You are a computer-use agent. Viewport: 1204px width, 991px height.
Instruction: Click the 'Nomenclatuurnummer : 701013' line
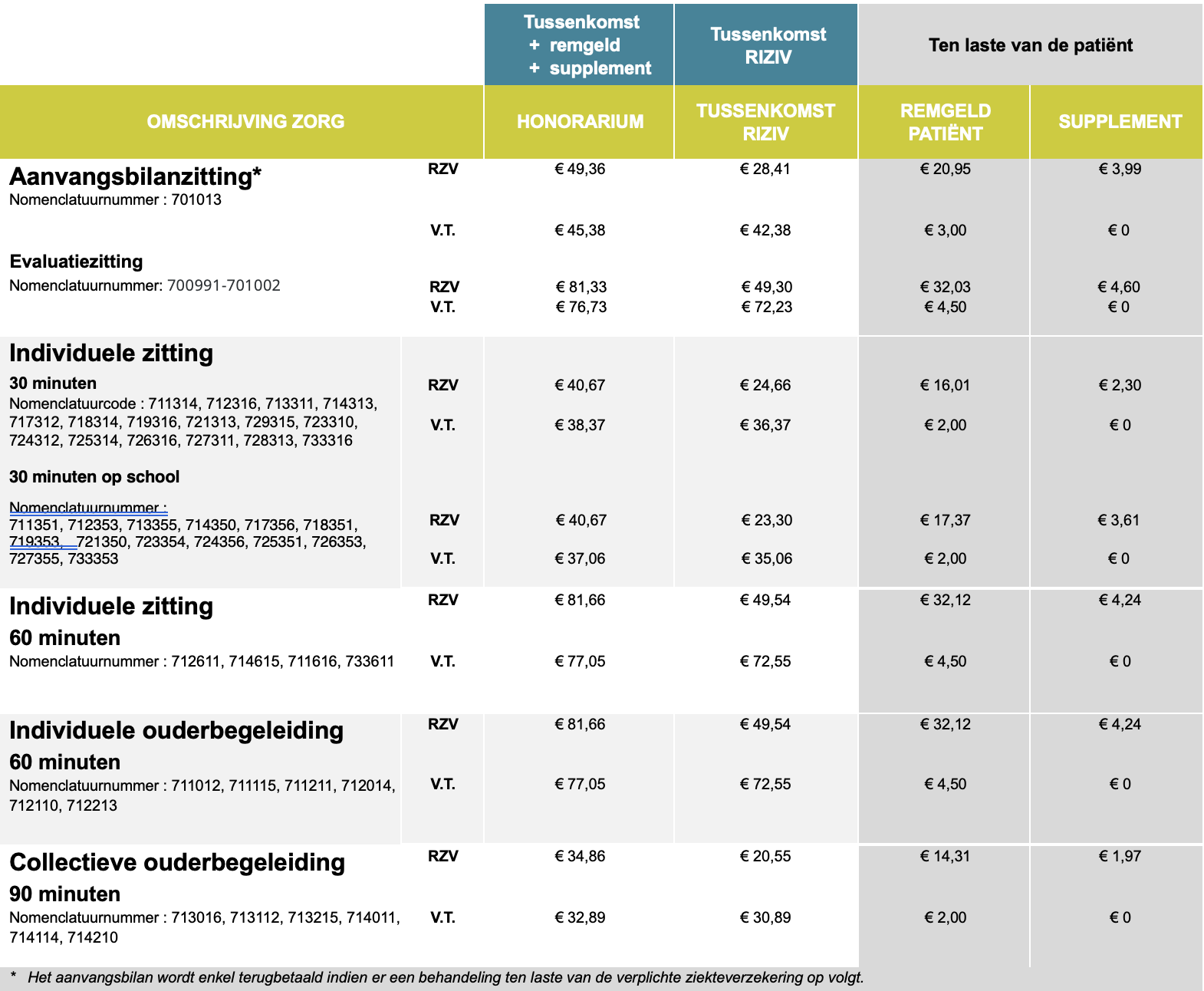(115, 200)
